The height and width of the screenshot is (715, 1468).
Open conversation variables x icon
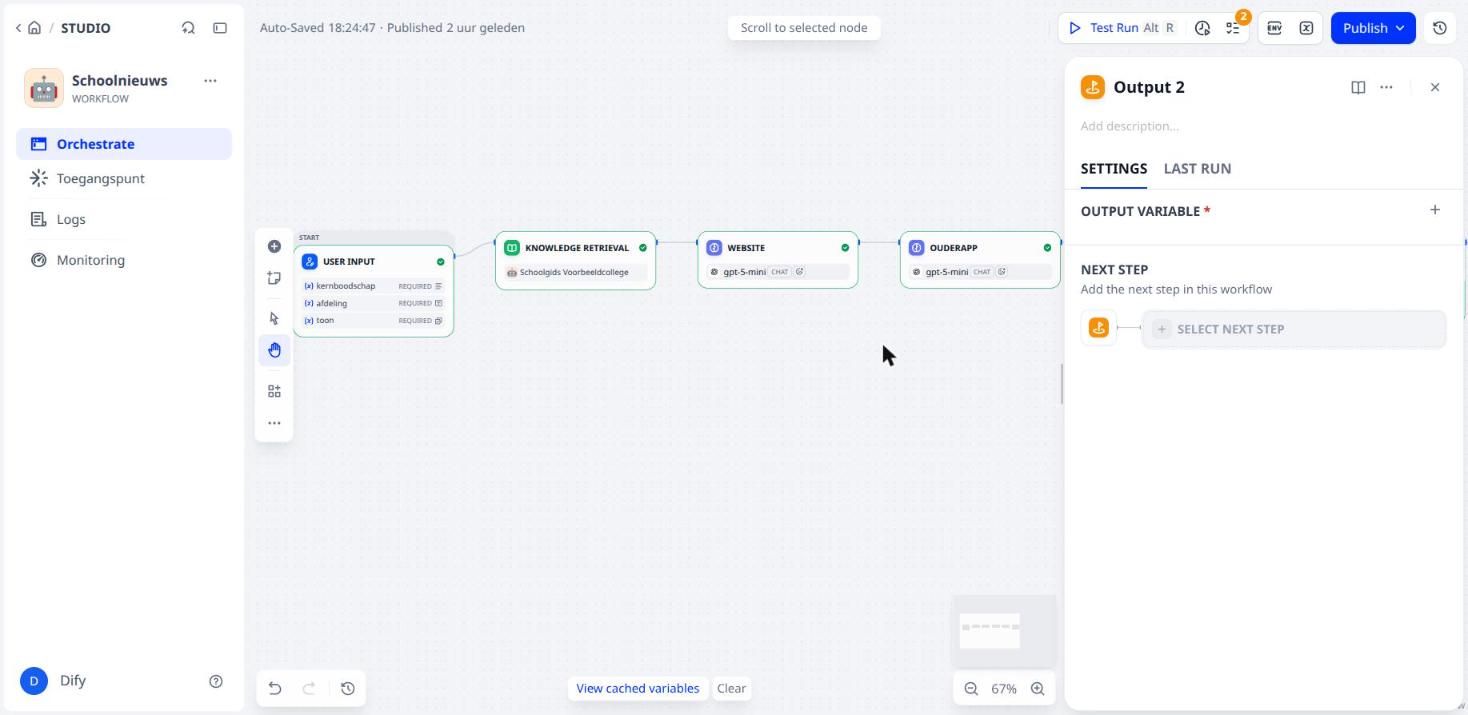[x=1306, y=28]
